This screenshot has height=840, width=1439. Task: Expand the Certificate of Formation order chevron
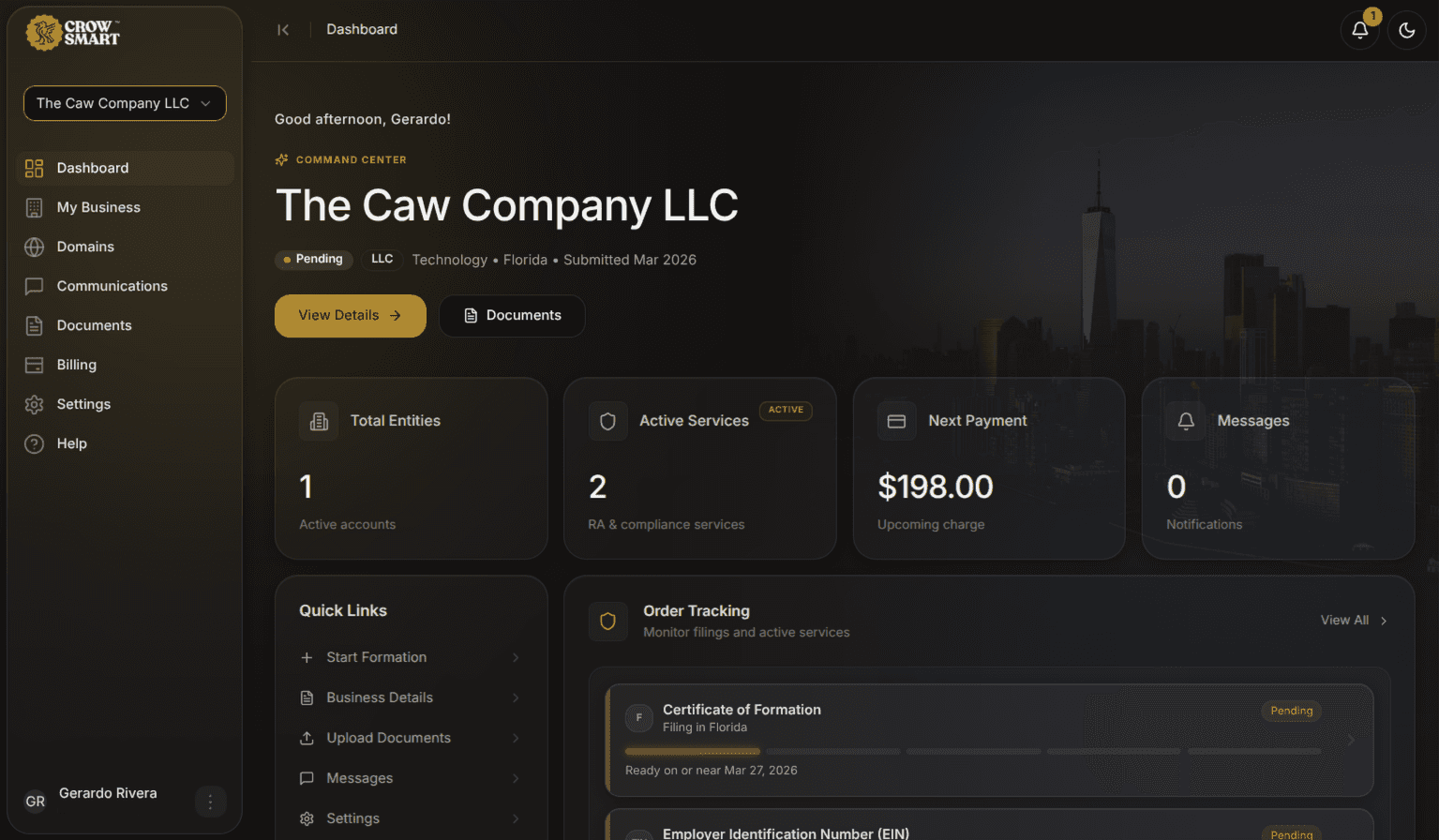tap(1350, 740)
